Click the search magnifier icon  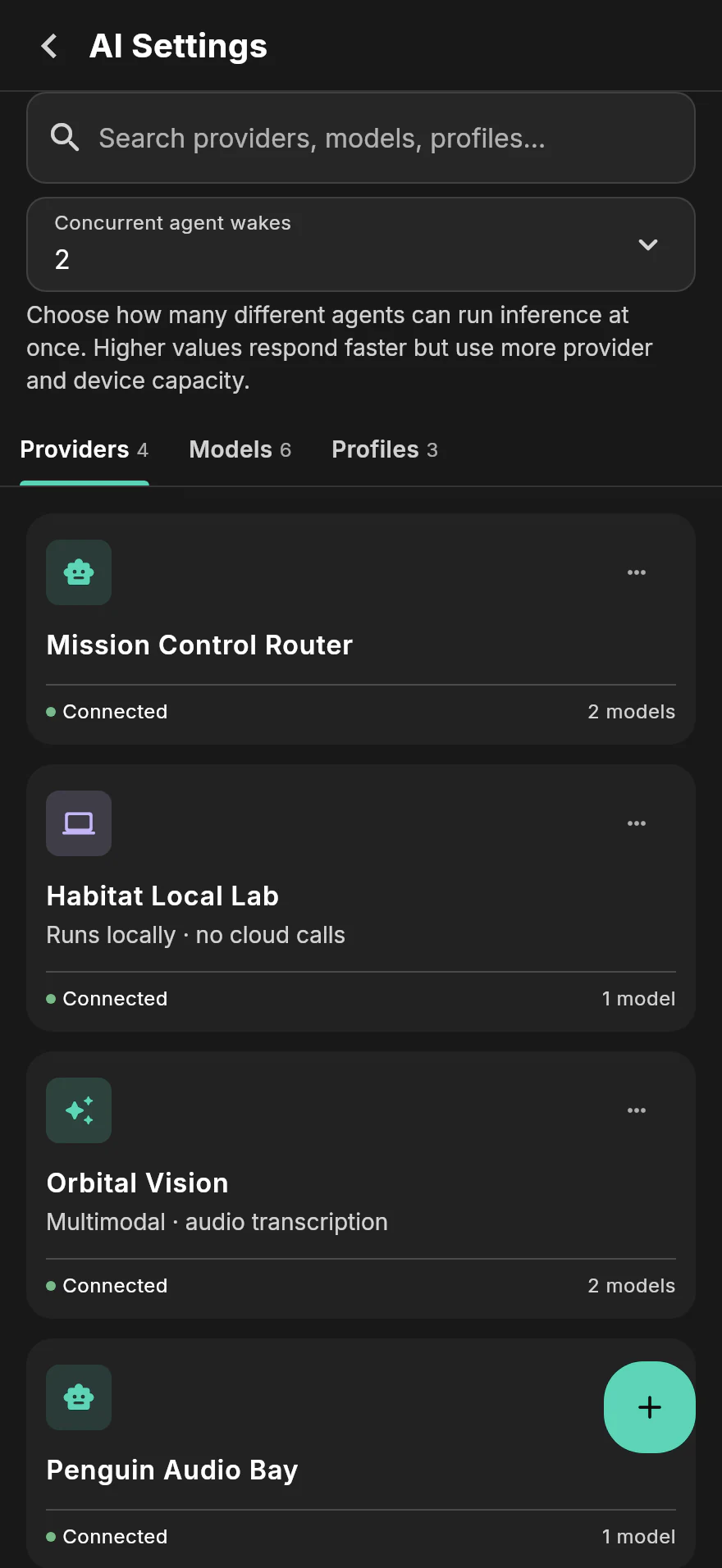65,138
